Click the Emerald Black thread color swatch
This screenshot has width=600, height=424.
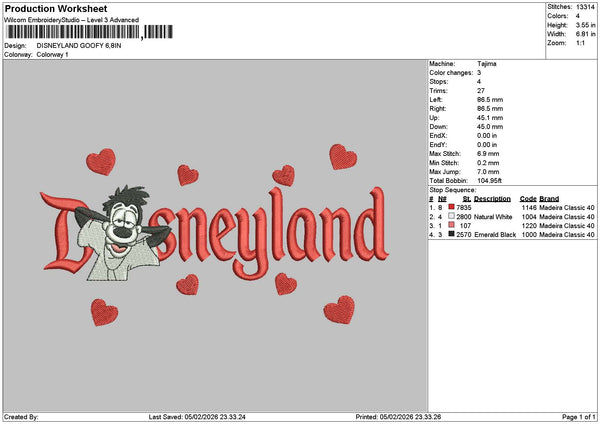click(x=452, y=234)
